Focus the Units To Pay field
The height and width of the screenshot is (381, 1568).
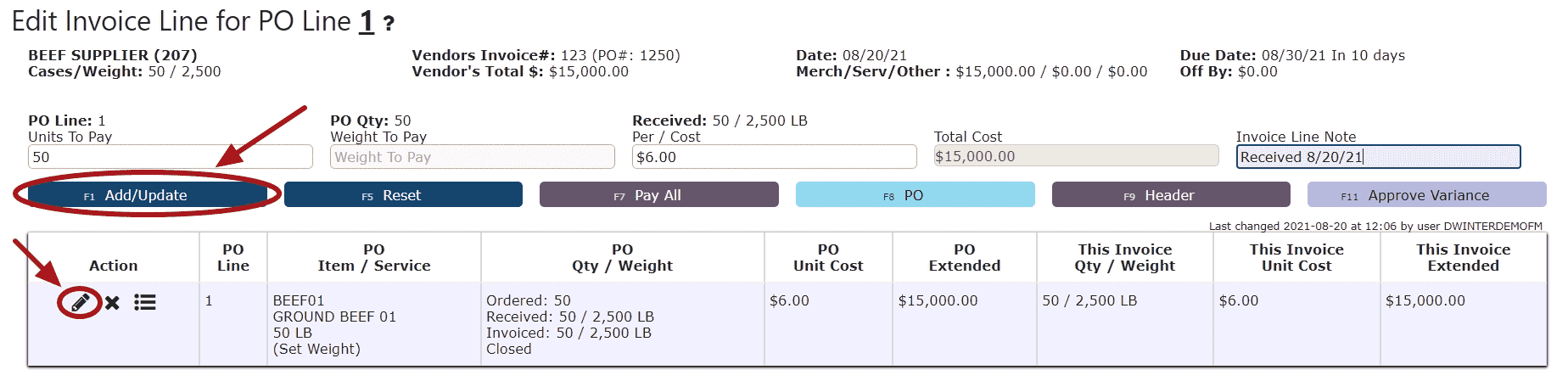click(171, 157)
